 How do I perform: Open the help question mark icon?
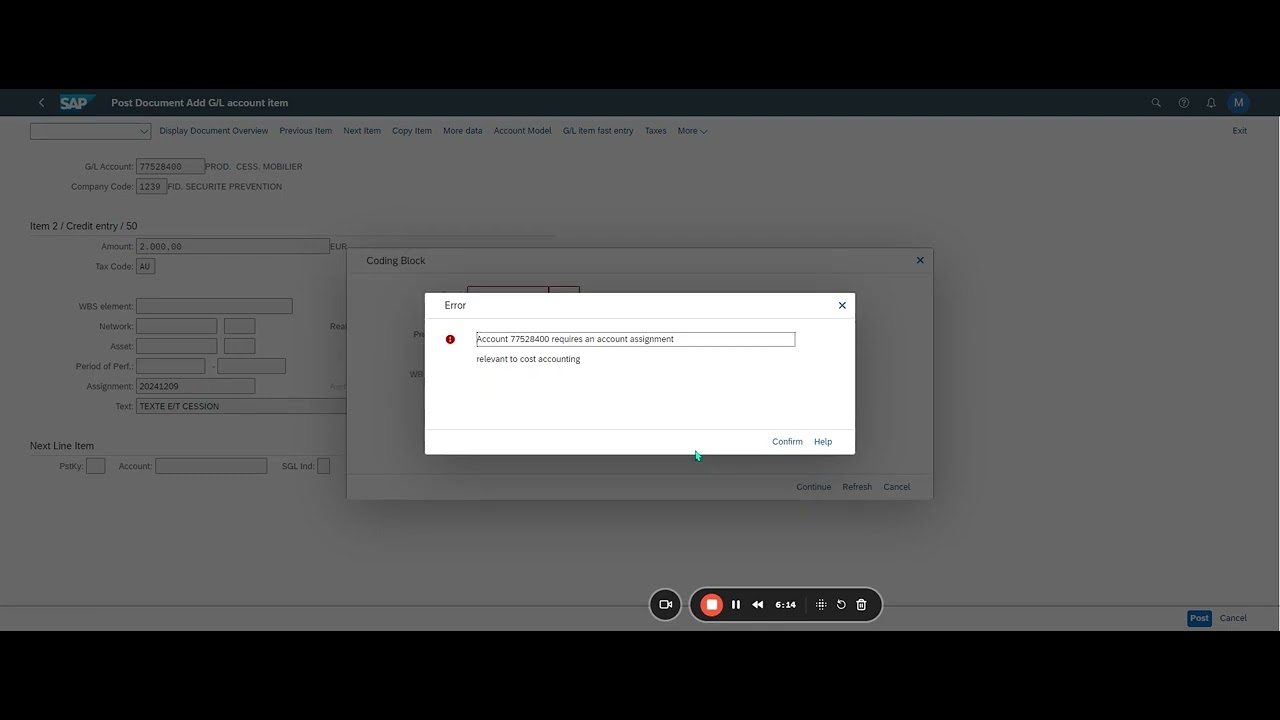1184,103
